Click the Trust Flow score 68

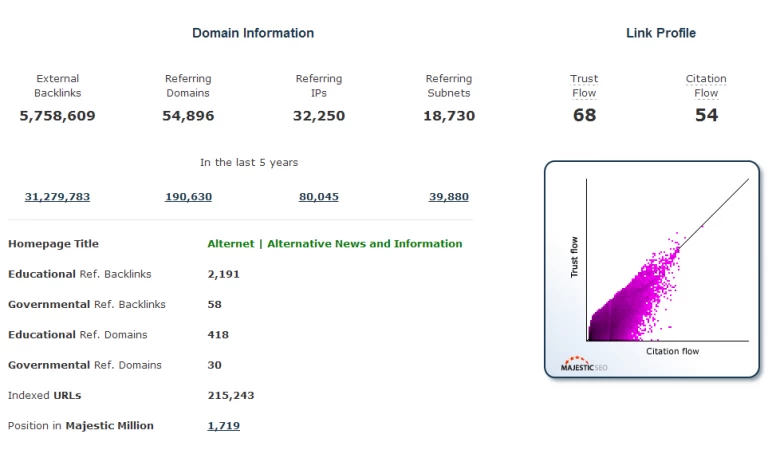(584, 116)
